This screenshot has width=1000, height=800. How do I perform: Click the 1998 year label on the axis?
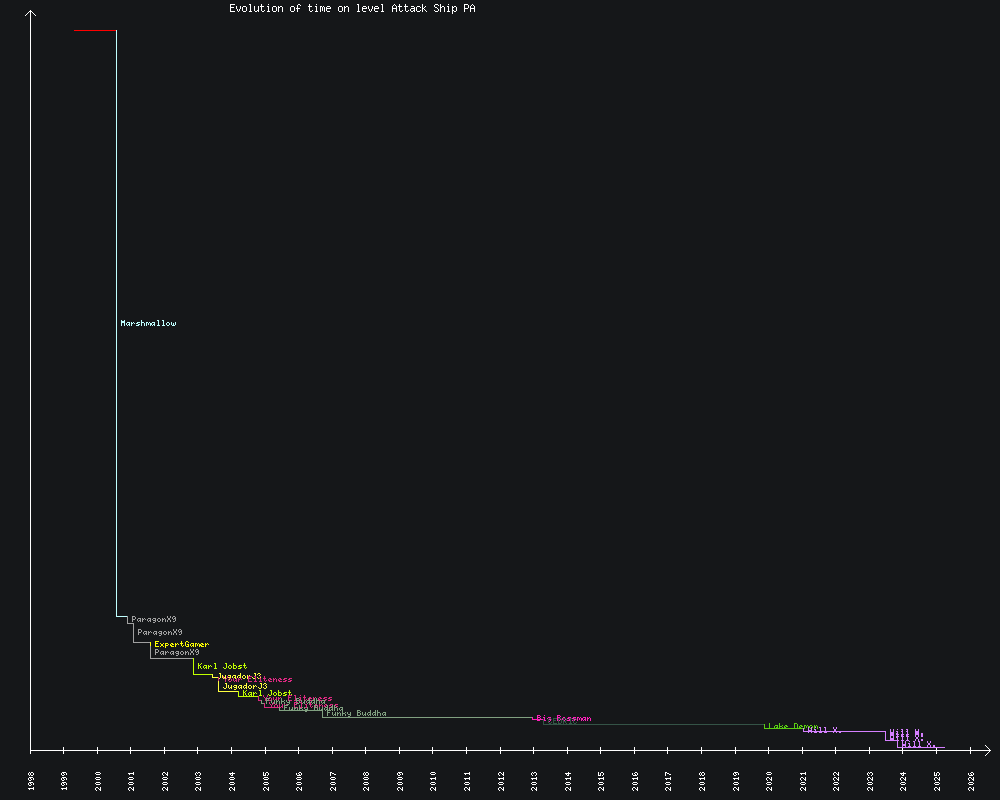tap(31, 780)
